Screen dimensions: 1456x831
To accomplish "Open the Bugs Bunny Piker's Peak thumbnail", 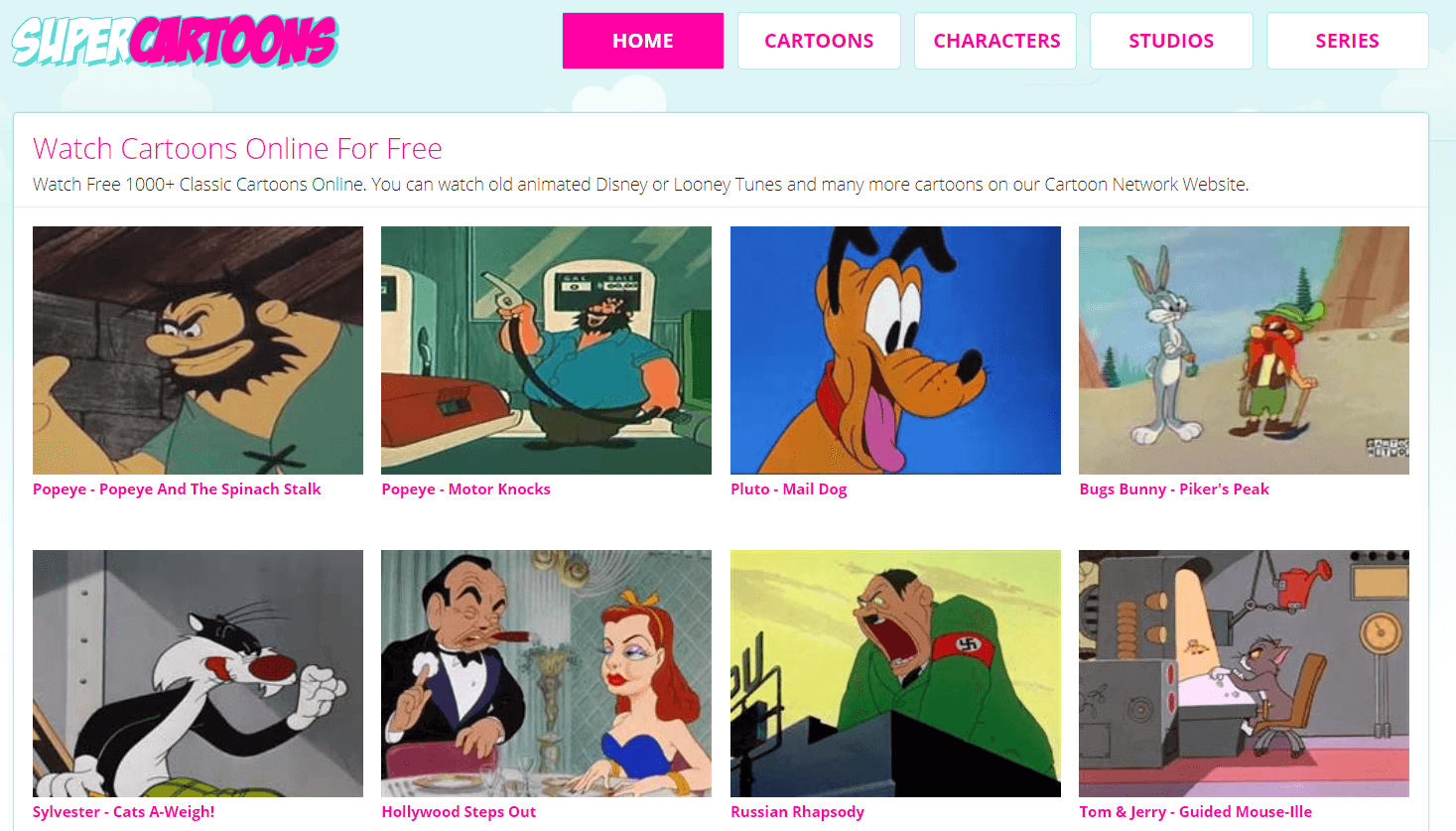I will coord(1244,350).
